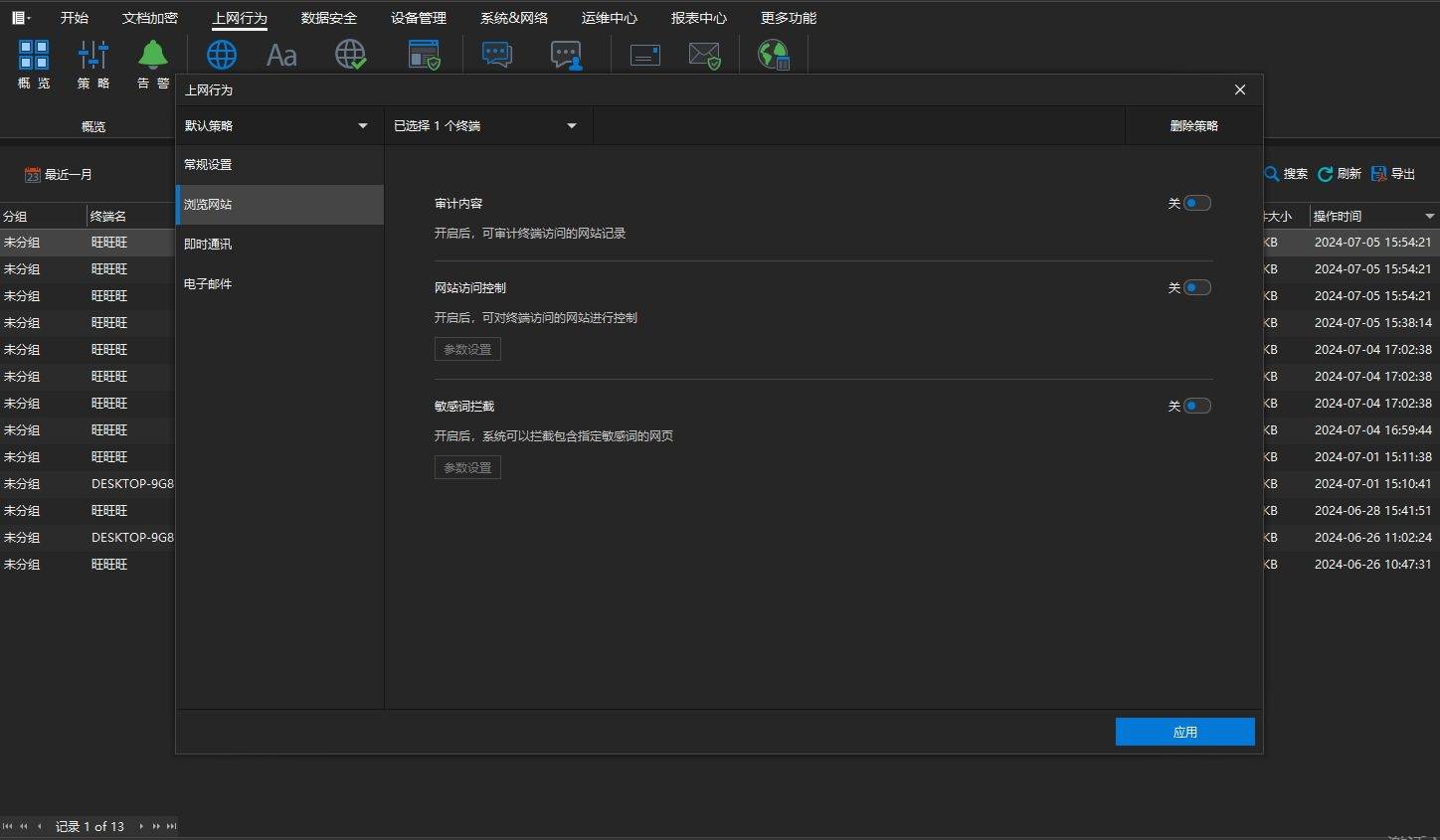Click the globe with green checkmark icon

coord(350,55)
